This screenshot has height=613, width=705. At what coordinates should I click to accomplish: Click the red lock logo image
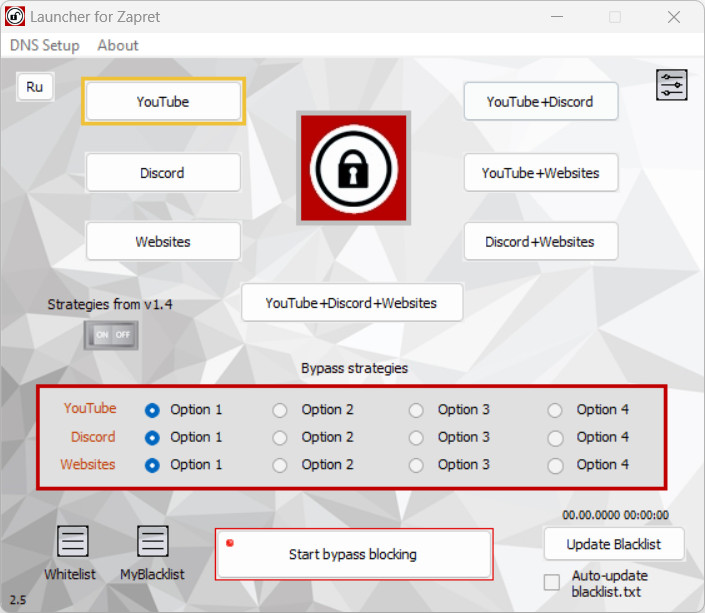pos(353,168)
